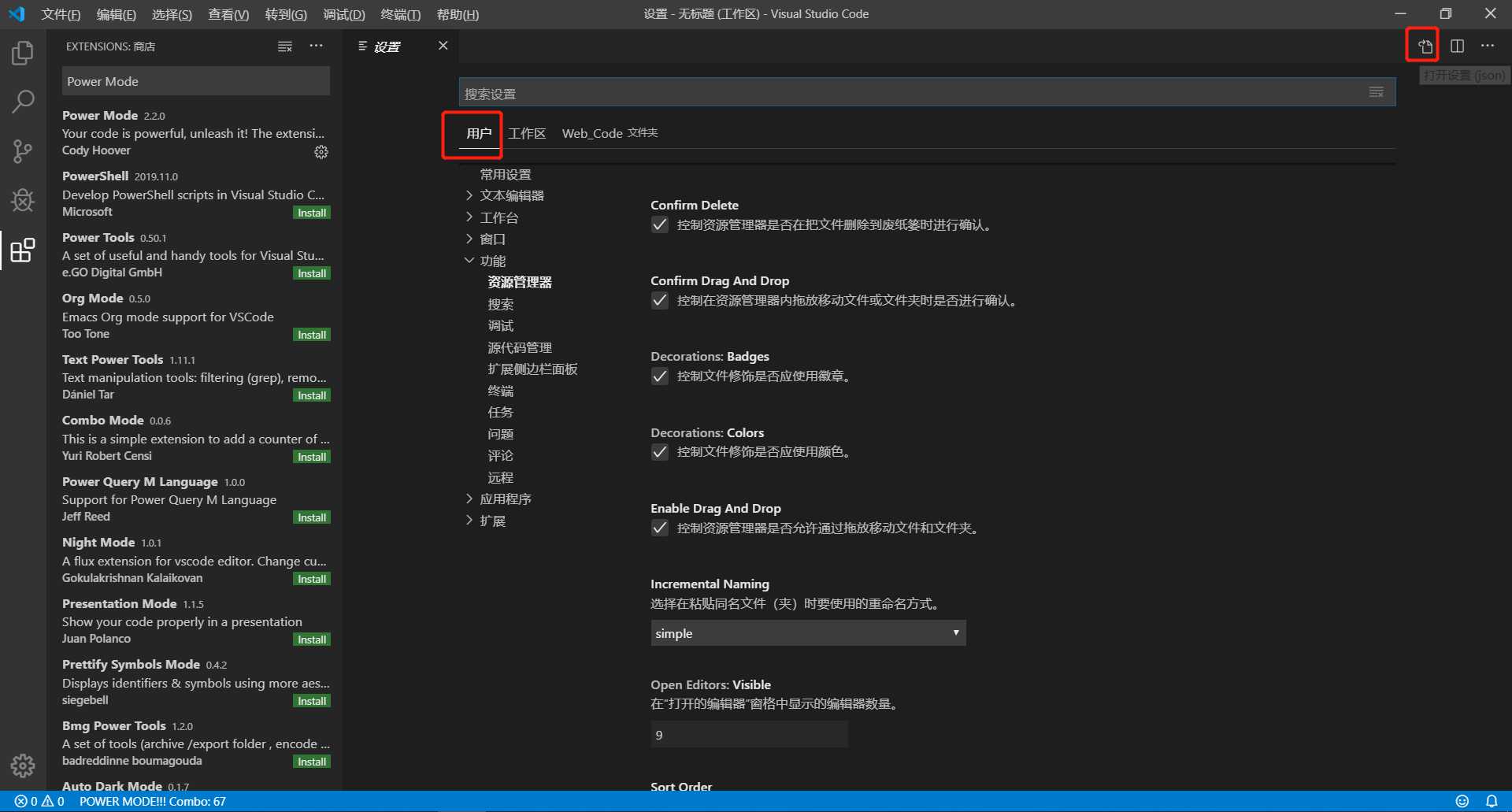Screen dimensions: 1512x812
Task: Clear extensions search results icon
Action: [285, 46]
